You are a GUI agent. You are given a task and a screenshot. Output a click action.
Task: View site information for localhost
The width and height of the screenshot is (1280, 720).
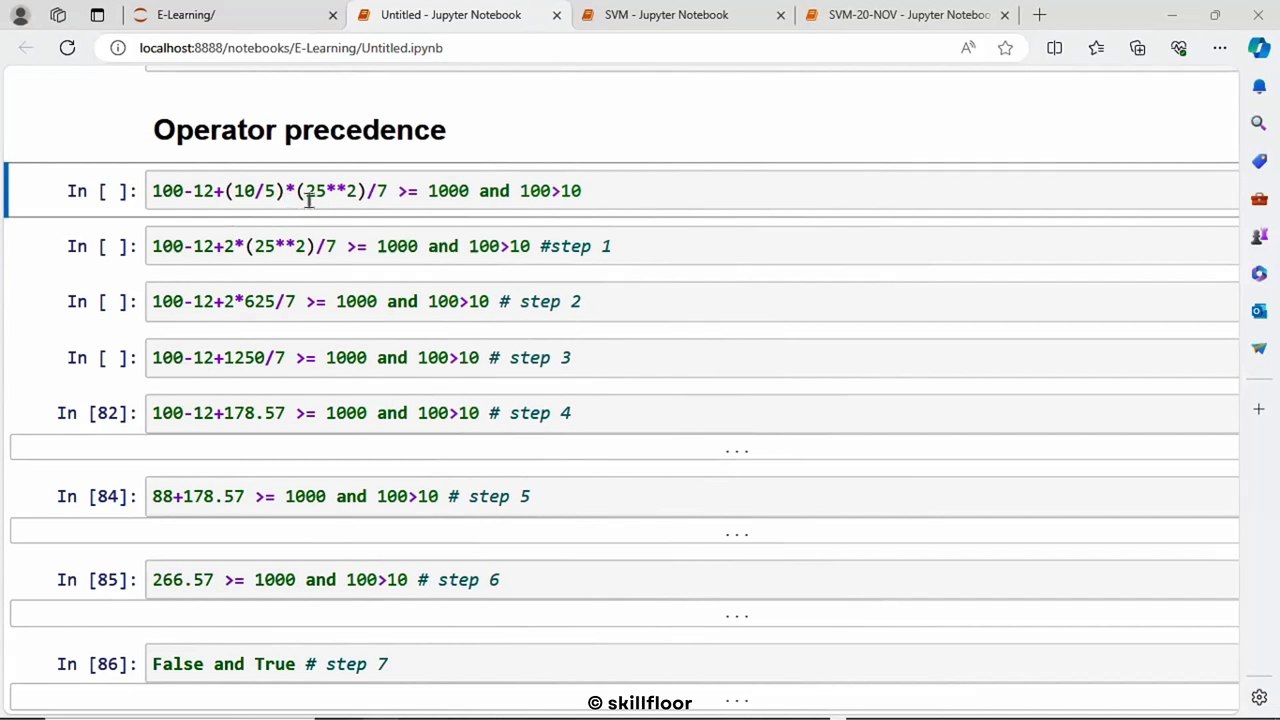(118, 48)
